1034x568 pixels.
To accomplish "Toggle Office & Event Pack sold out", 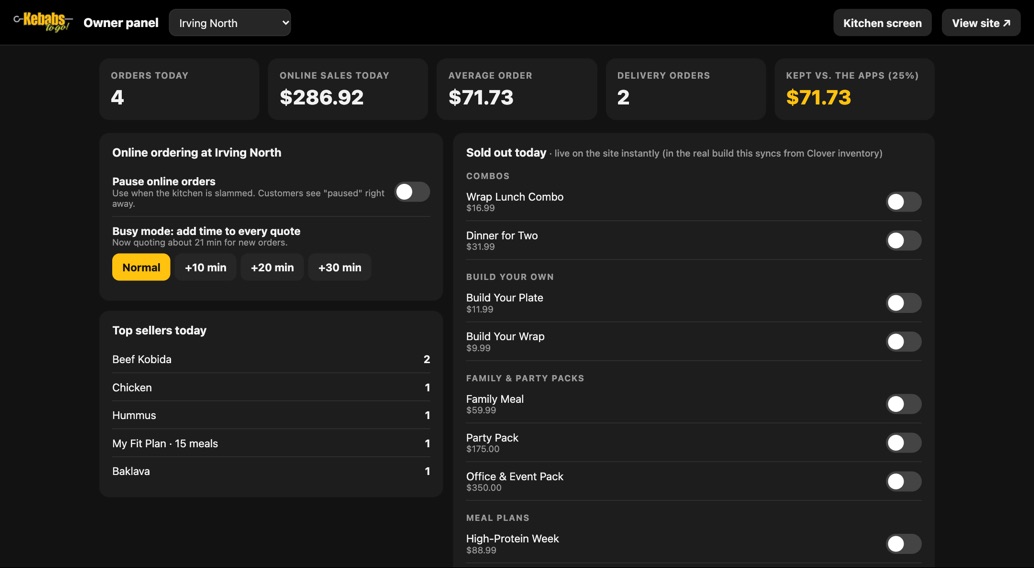I will (x=903, y=482).
